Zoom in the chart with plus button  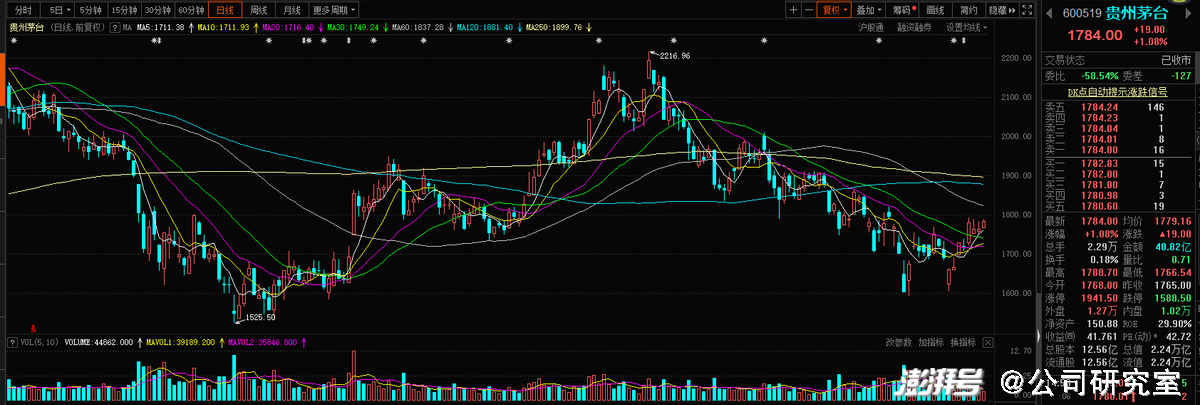point(793,10)
